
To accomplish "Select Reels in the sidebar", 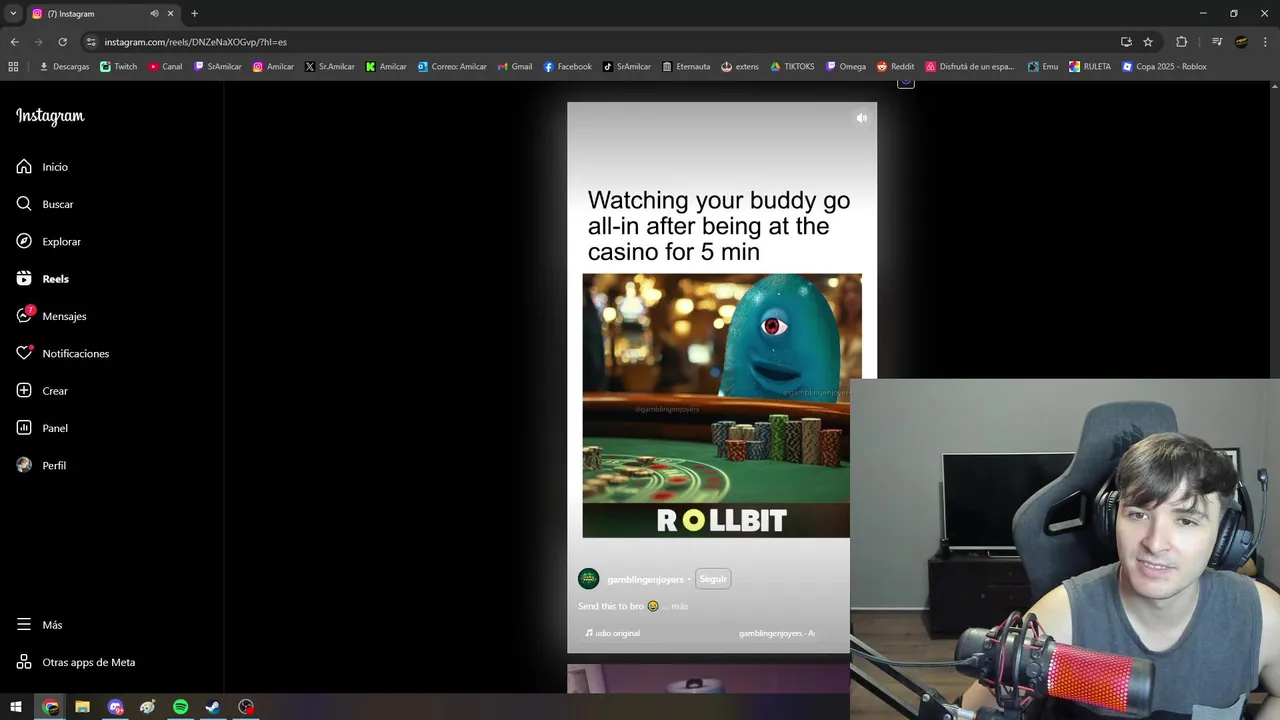I will click(42, 279).
